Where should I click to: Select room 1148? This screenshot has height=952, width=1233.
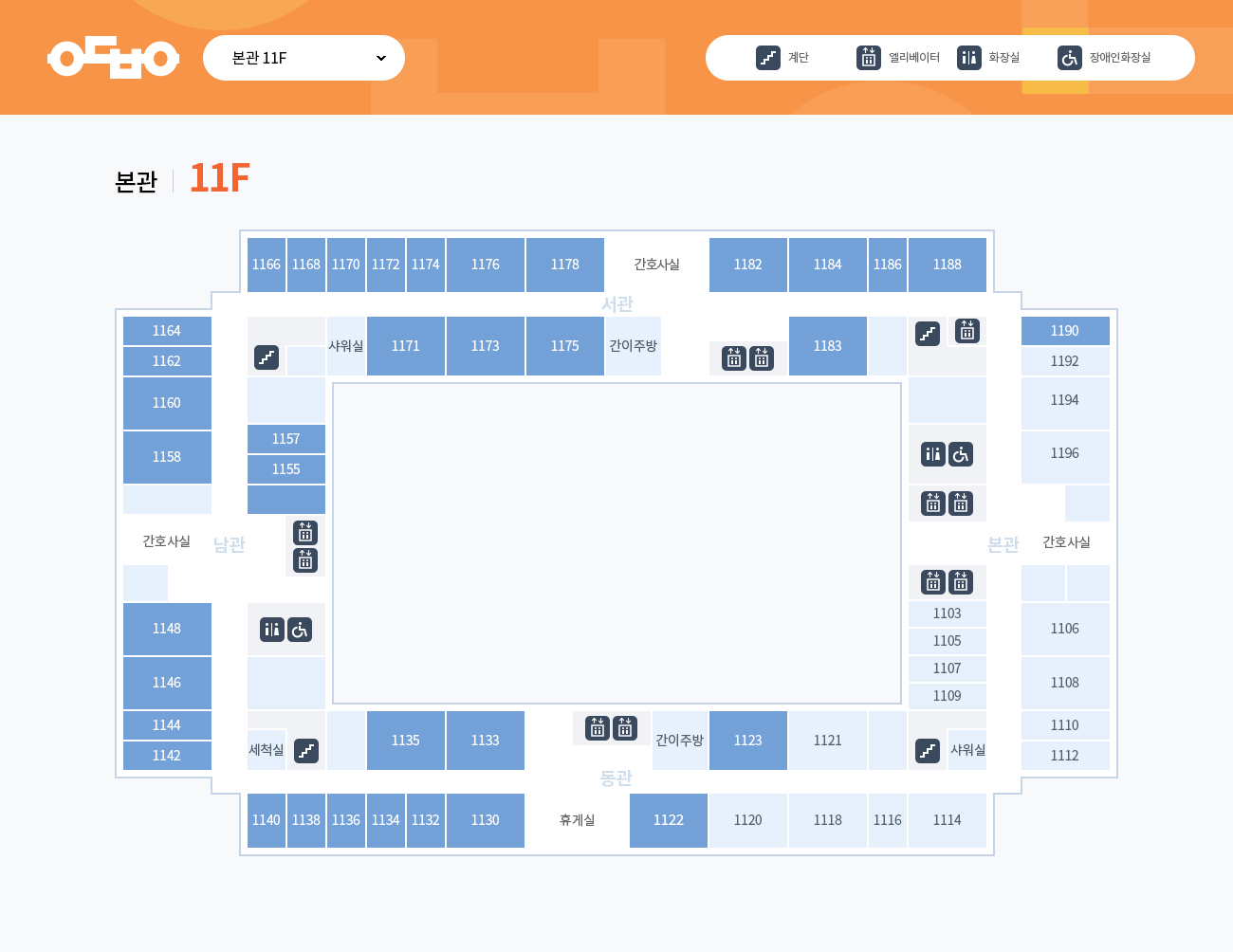pos(167,629)
